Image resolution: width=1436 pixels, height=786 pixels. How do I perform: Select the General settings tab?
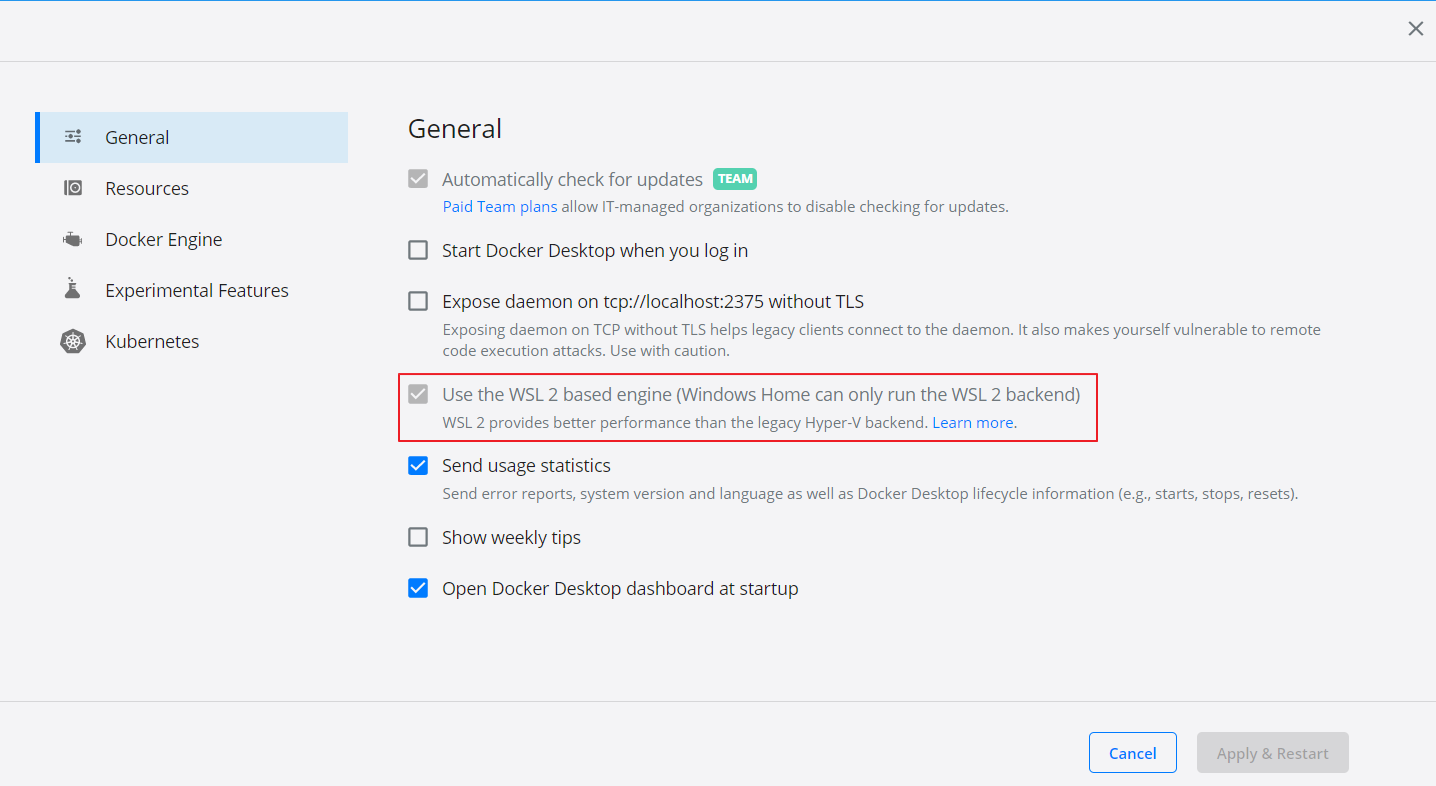point(191,137)
